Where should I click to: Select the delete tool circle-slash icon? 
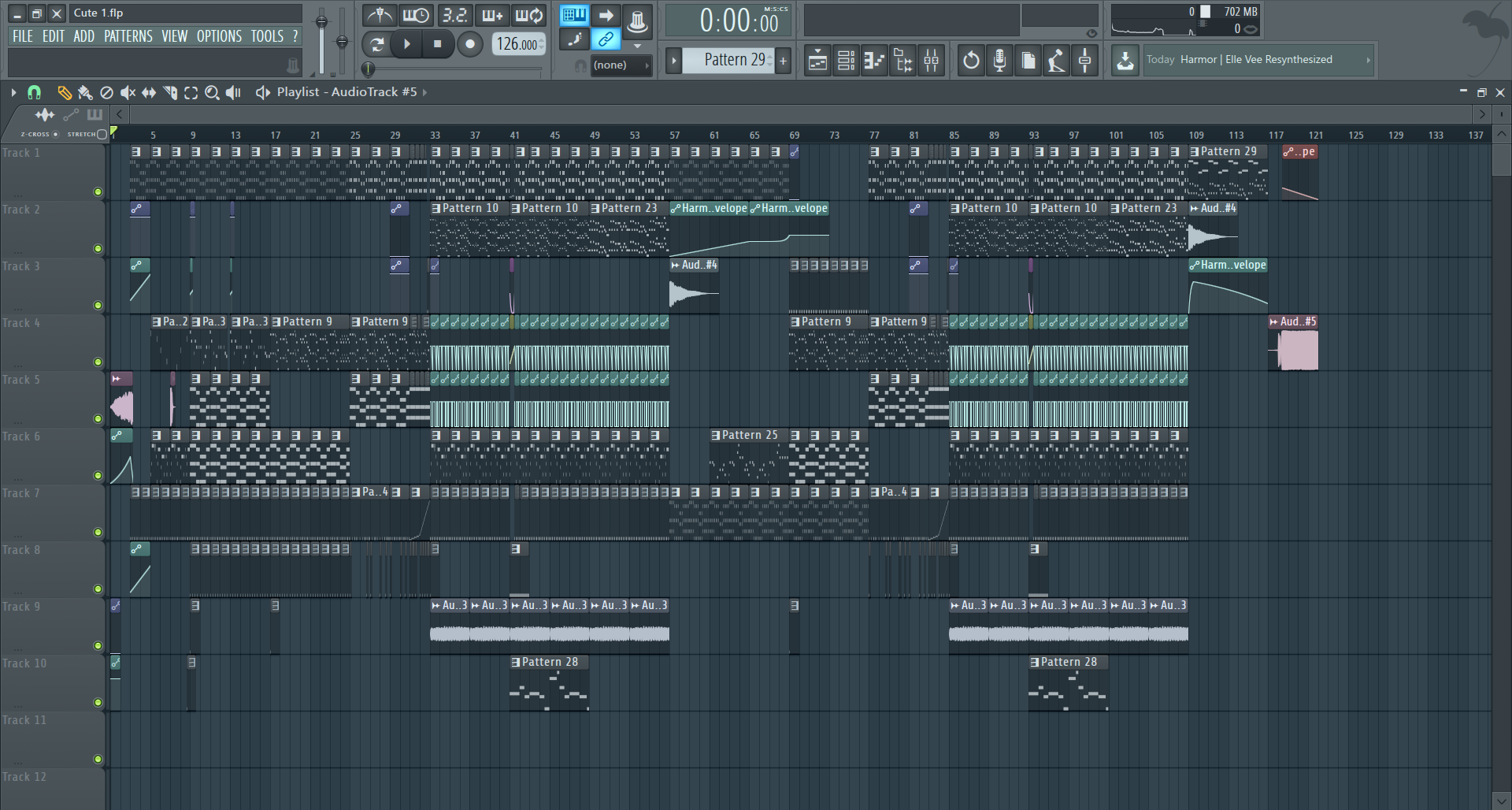click(x=106, y=92)
